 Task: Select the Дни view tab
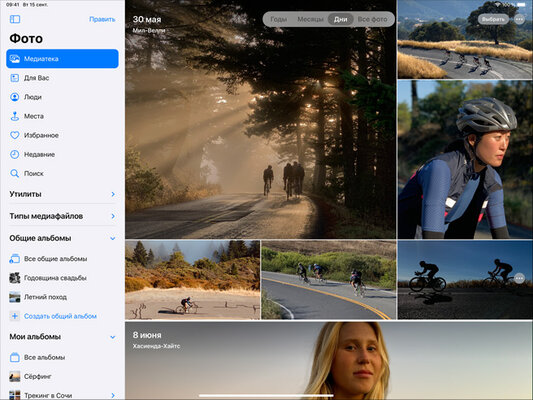click(341, 19)
